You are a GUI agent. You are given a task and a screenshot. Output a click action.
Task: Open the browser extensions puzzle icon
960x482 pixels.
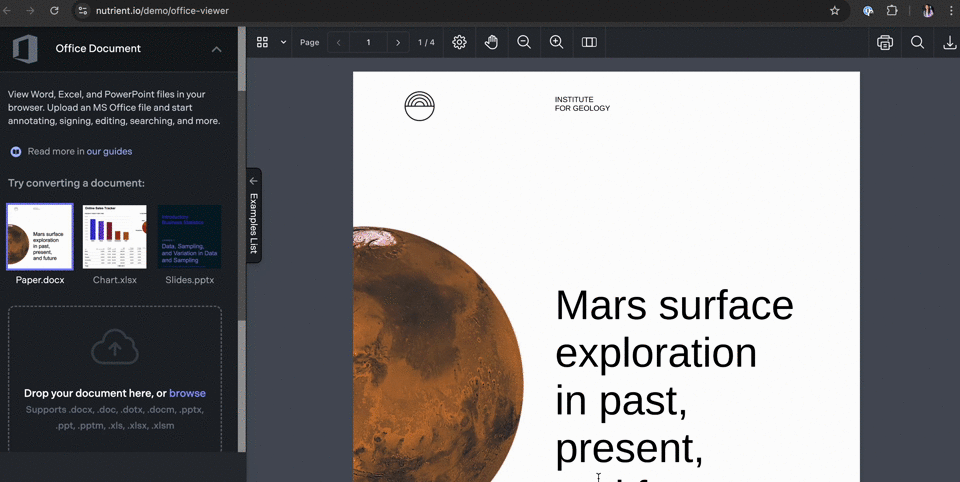[x=892, y=10]
